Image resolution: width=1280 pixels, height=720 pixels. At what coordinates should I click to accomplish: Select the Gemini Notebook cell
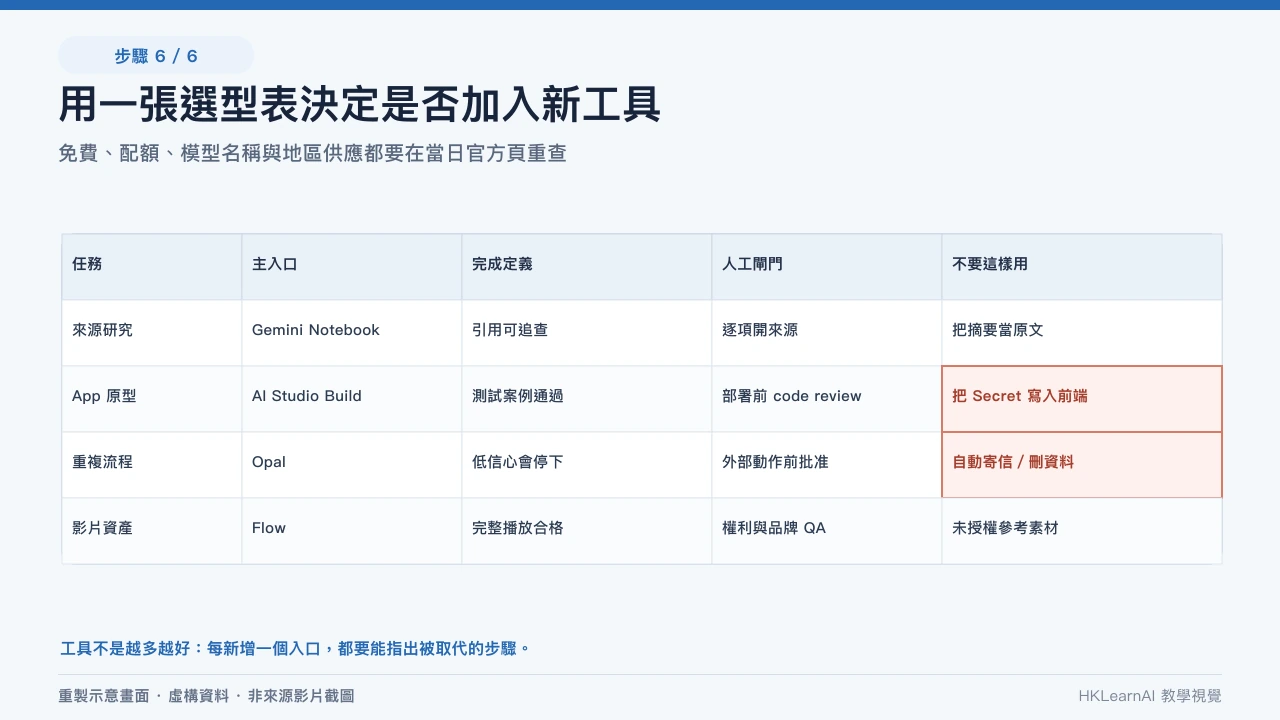[352, 333]
